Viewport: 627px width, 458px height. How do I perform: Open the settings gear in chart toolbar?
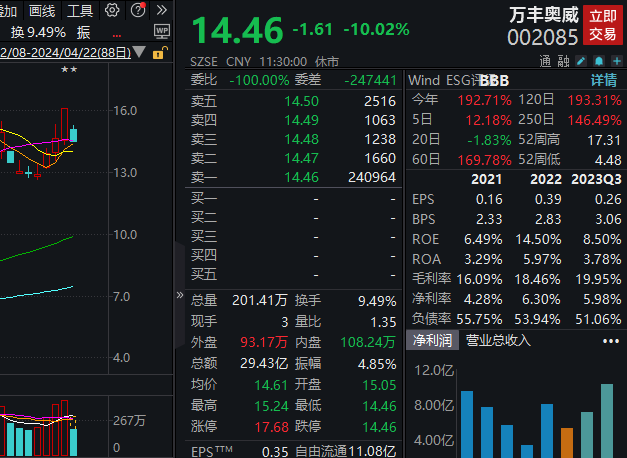112,10
